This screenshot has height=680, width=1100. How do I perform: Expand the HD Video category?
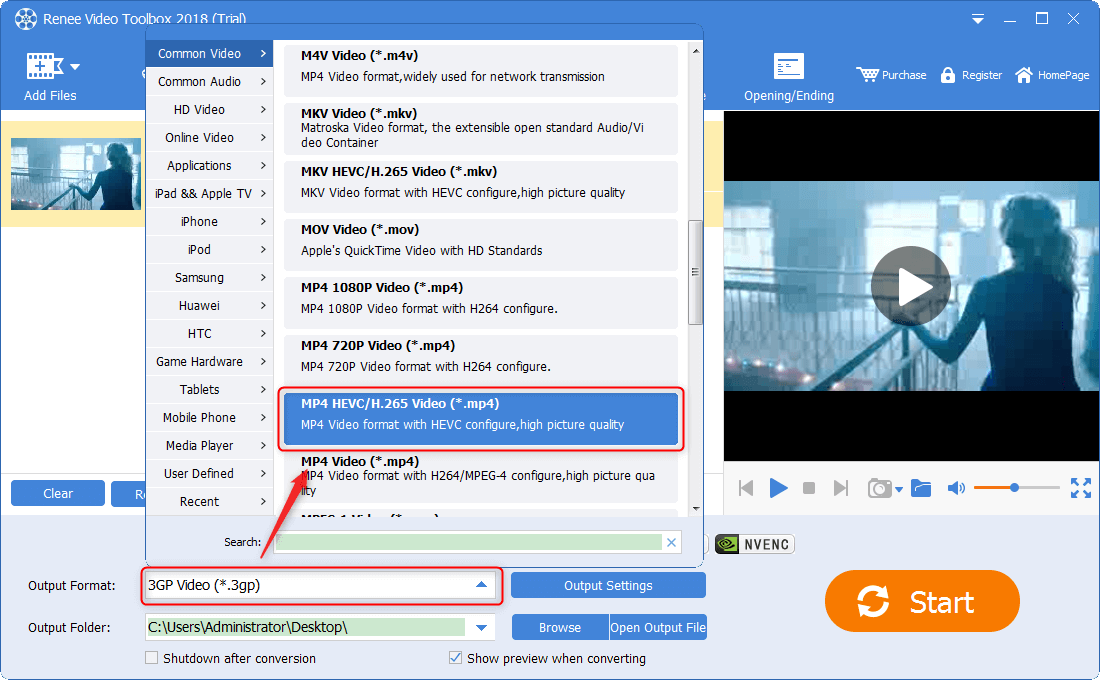pyautogui.click(x=209, y=110)
